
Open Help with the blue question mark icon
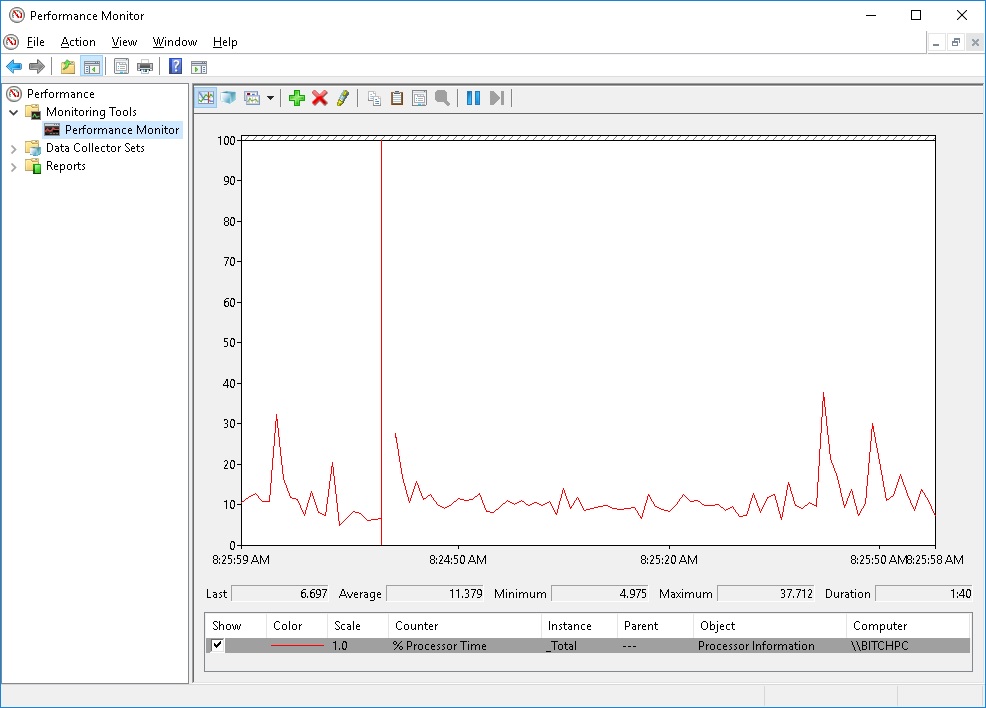pos(175,66)
